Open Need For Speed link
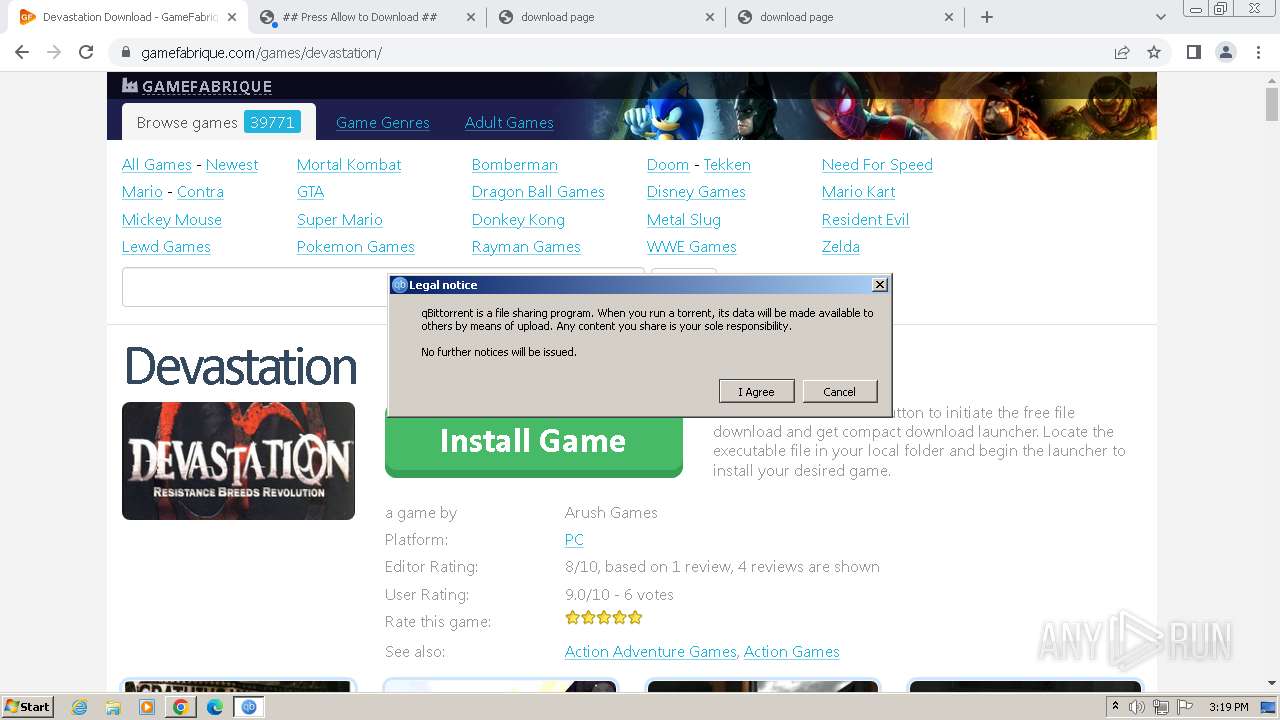 (x=877, y=165)
